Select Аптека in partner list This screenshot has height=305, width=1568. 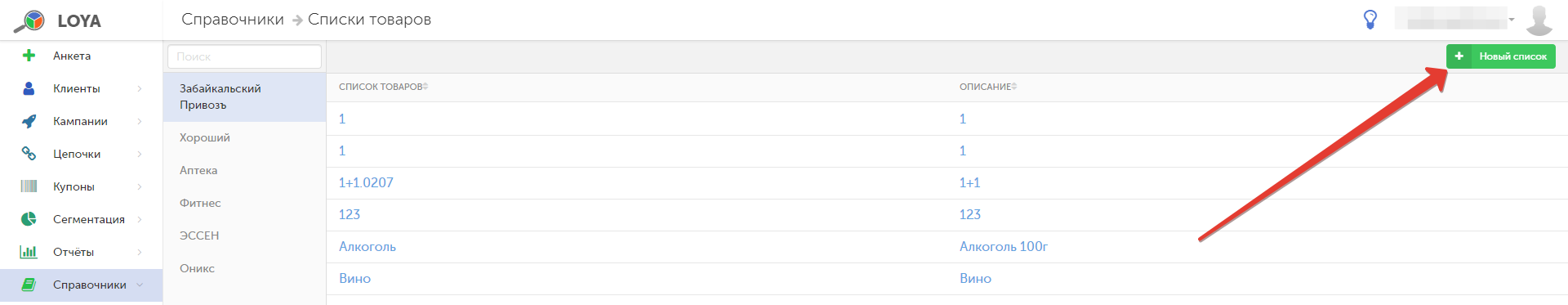click(x=198, y=170)
